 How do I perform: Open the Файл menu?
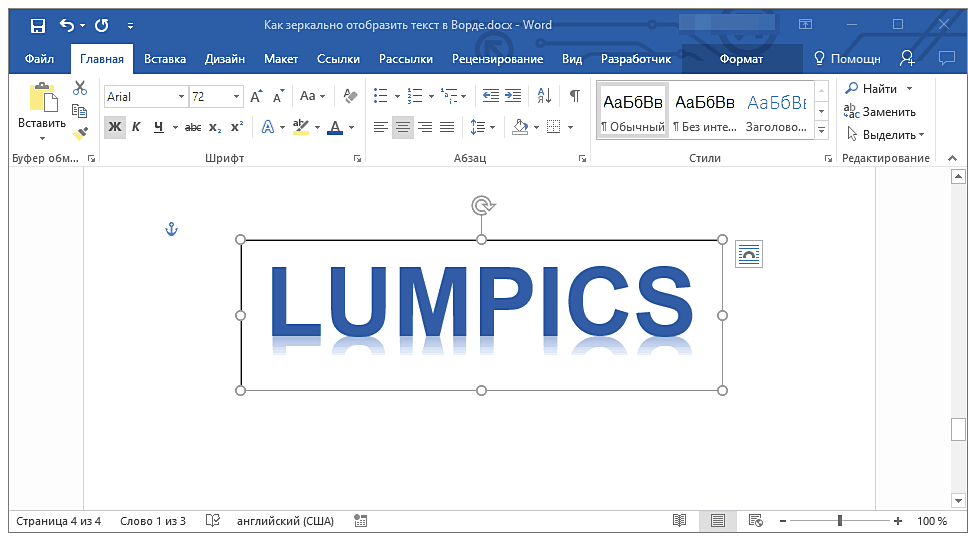pos(40,59)
